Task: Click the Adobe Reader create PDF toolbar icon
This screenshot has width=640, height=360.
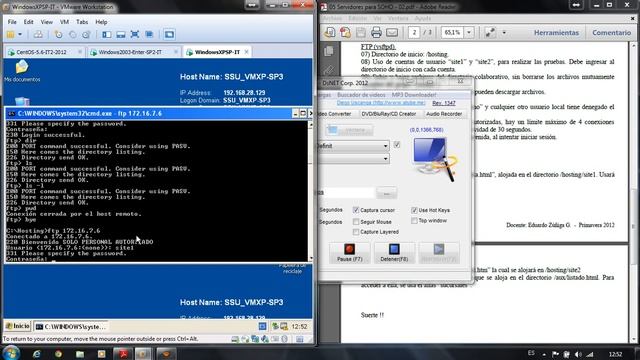Action: pyautogui.click(x=329, y=32)
